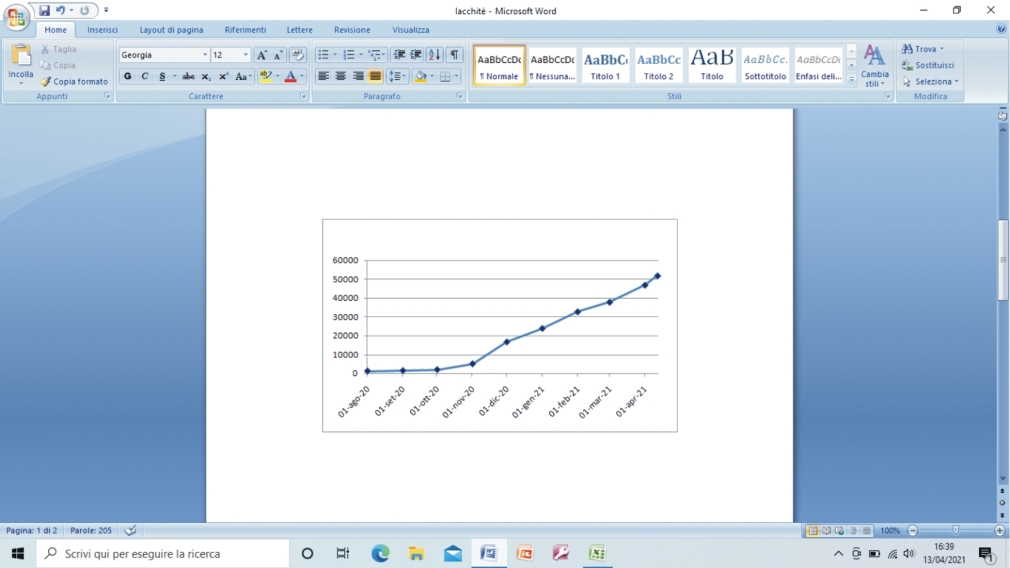Toggle italic (C) formatting
The height and width of the screenshot is (568, 1010).
click(x=145, y=77)
